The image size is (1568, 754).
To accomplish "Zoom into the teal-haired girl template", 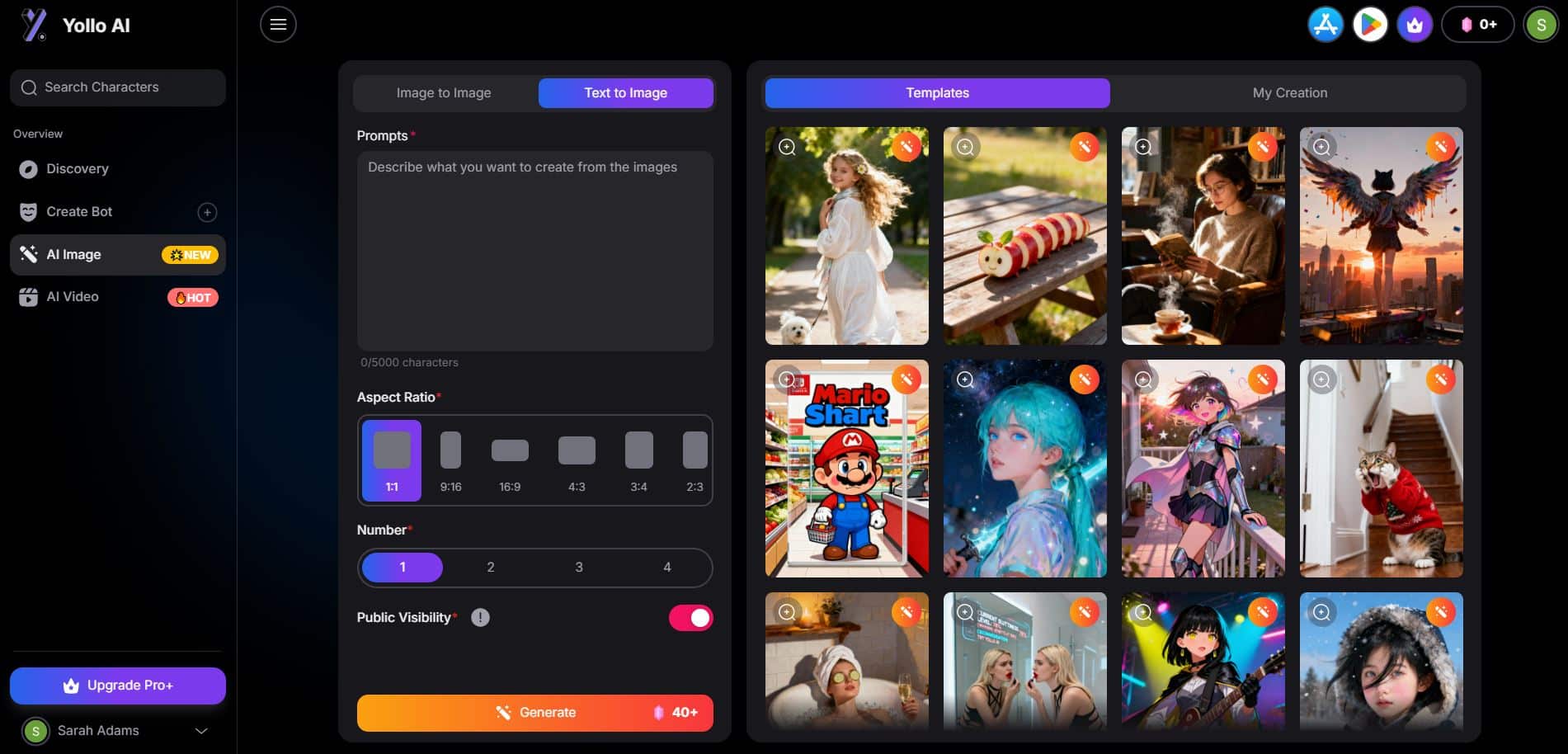I will pos(966,379).
